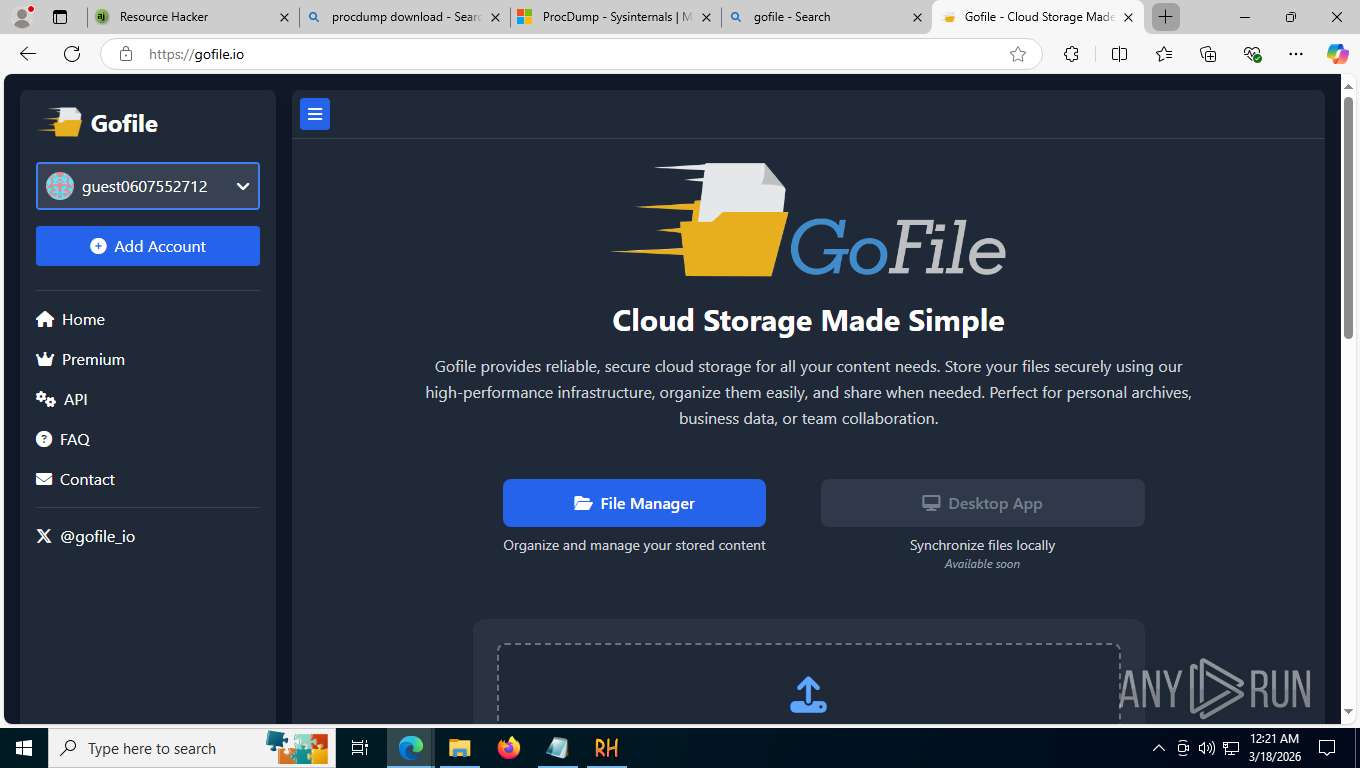Open the tab actions menu icon
1360x768 pixels.
point(60,17)
